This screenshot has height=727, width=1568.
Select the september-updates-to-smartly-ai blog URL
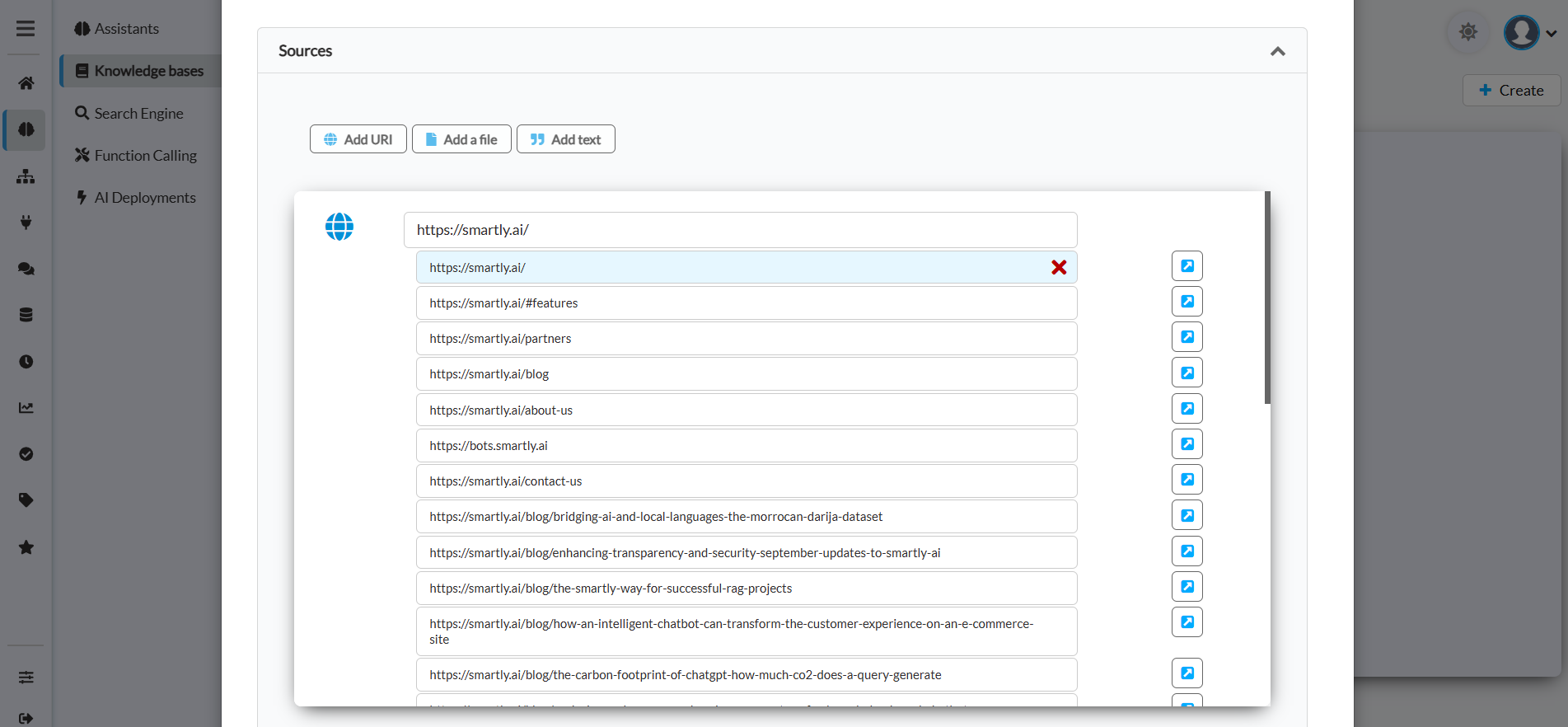point(747,552)
